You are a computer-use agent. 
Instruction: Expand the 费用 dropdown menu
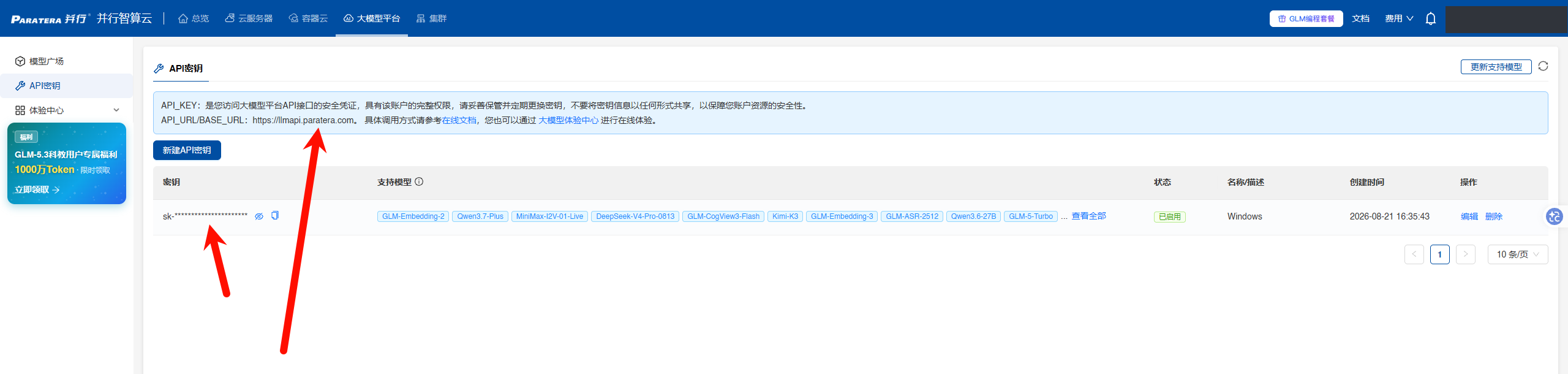pos(1399,18)
